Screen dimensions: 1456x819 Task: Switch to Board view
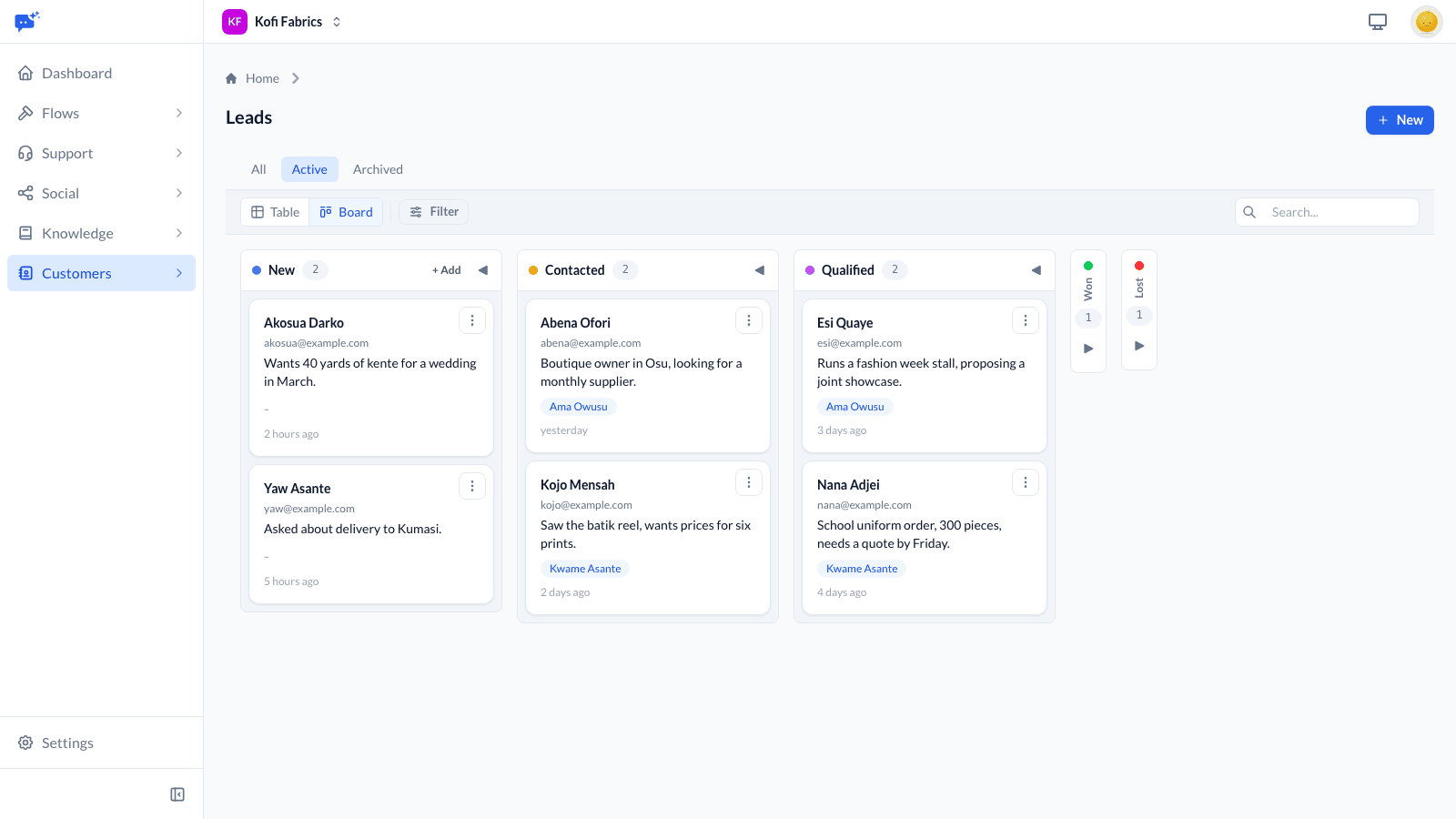[346, 212]
